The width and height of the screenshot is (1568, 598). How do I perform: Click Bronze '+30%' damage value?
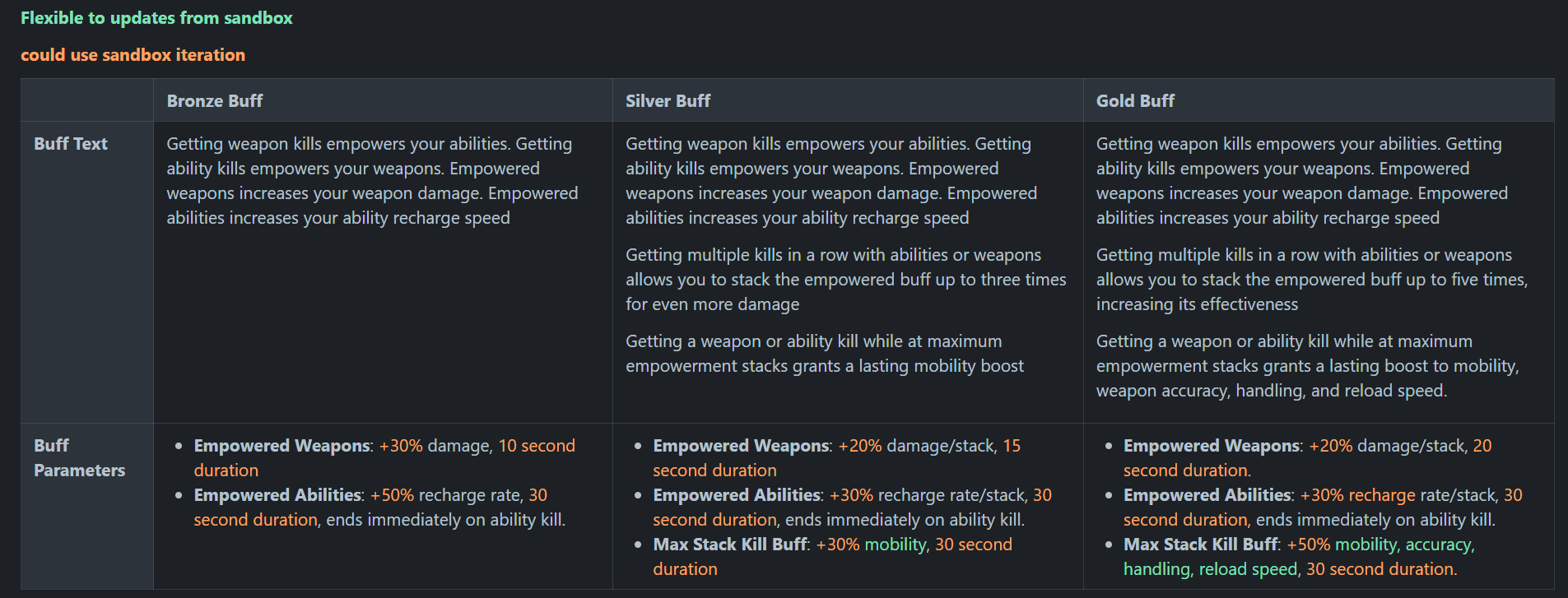[x=401, y=445]
